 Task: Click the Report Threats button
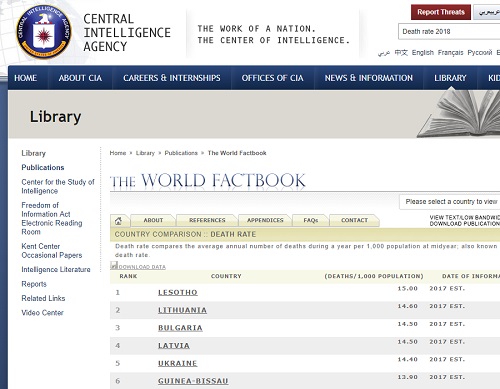441,12
